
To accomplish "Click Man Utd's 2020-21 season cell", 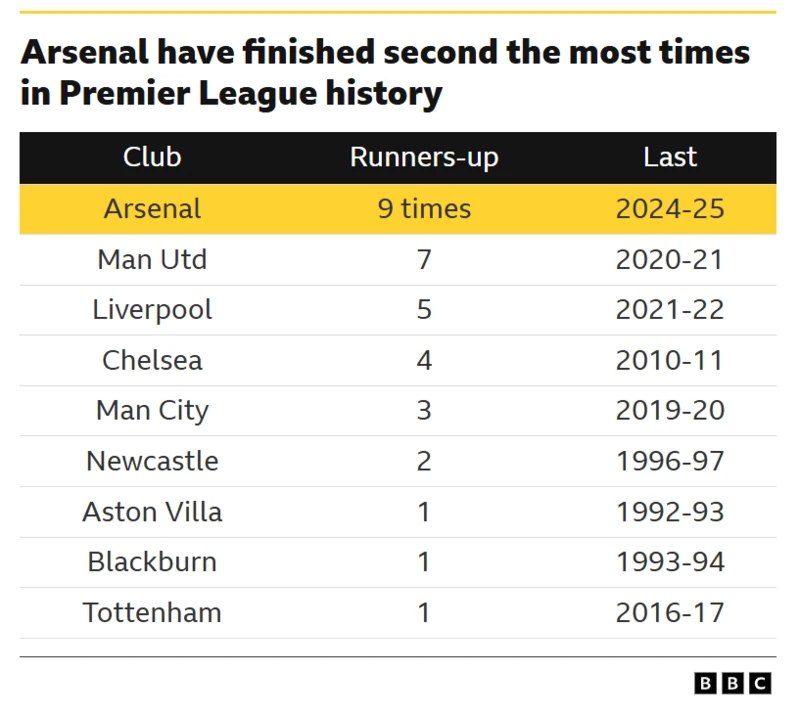I will pos(669,259).
